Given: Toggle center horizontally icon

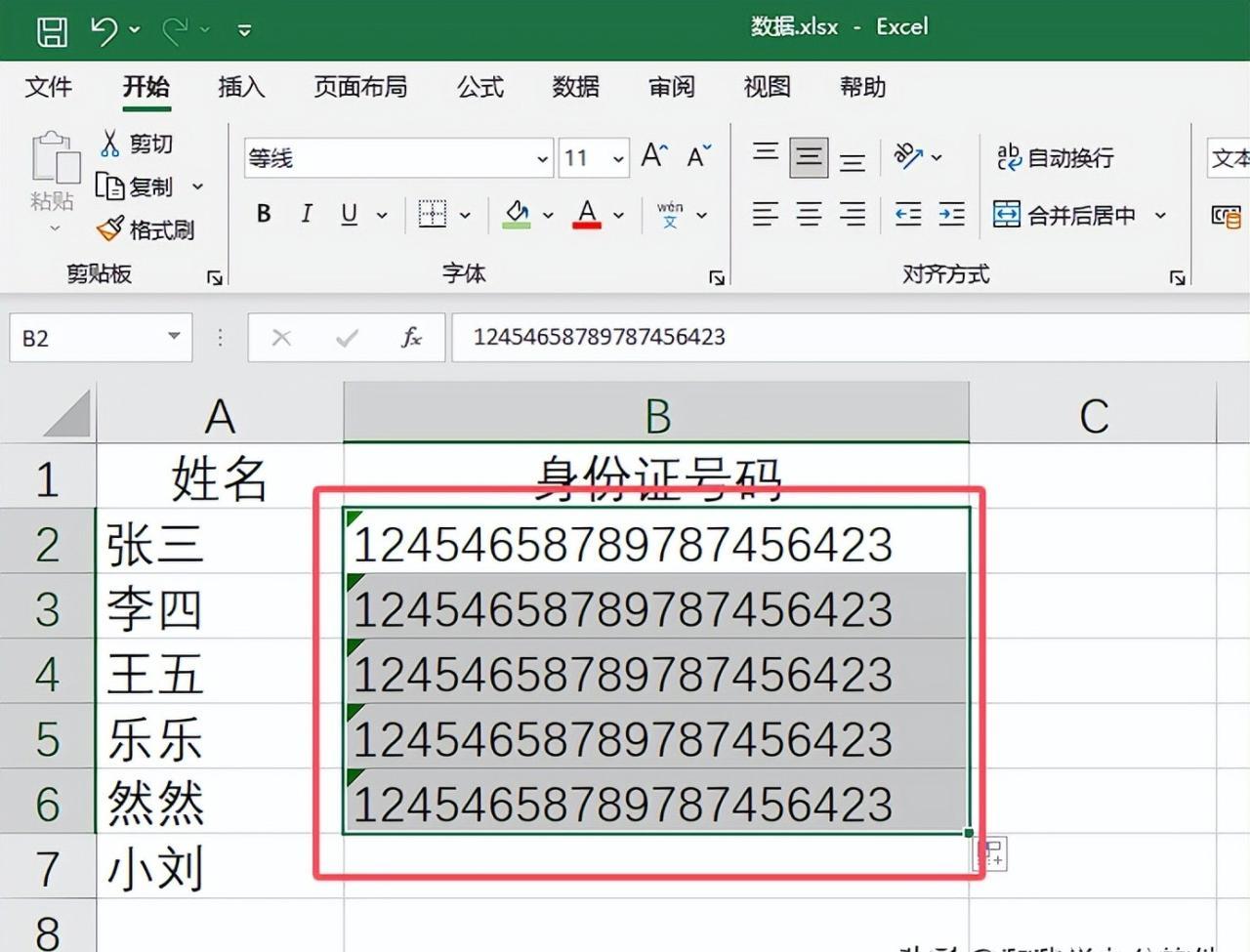Looking at the screenshot, I should click(x=809, y=214).
